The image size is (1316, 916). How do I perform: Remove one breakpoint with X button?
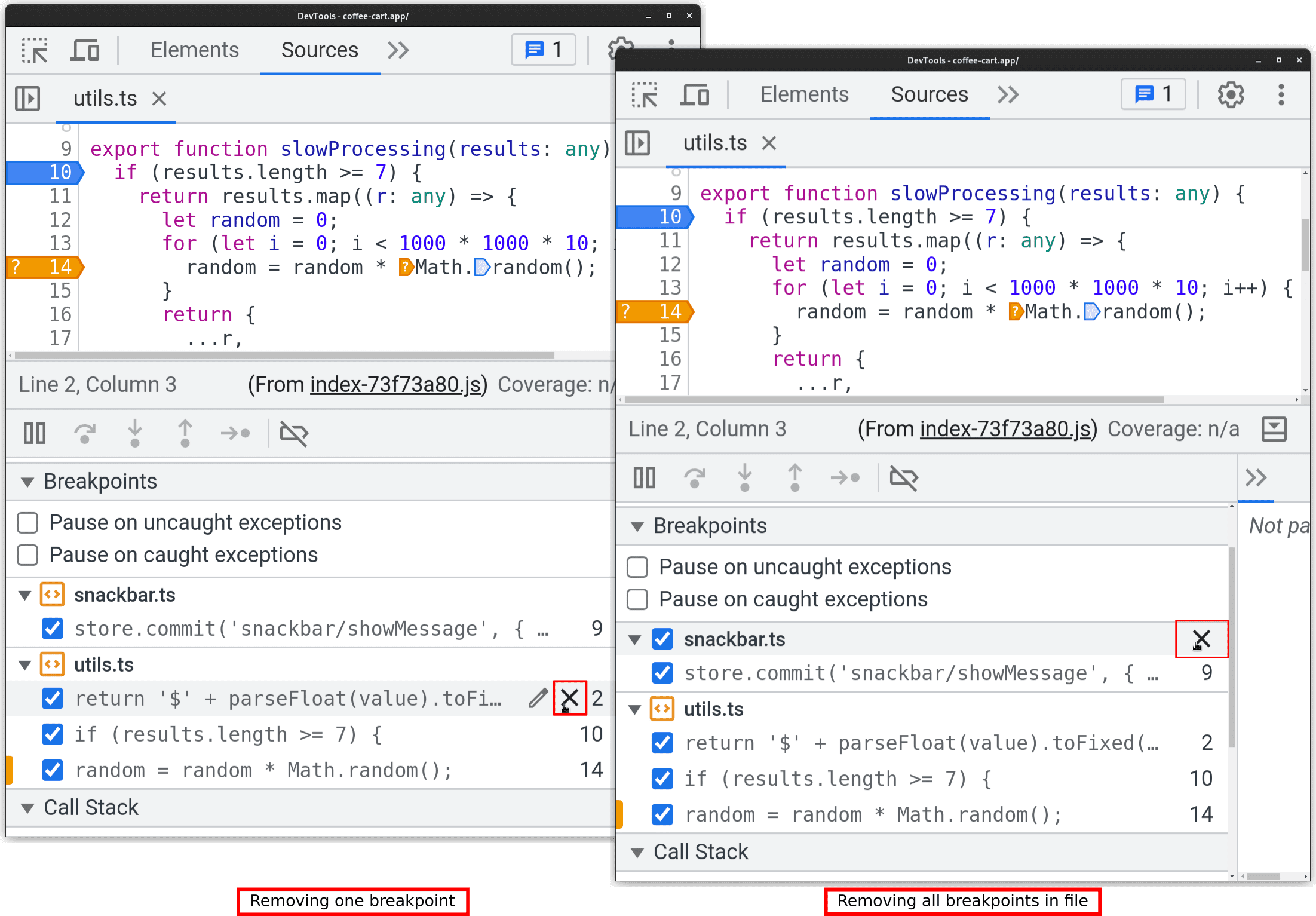pos(567,699)
